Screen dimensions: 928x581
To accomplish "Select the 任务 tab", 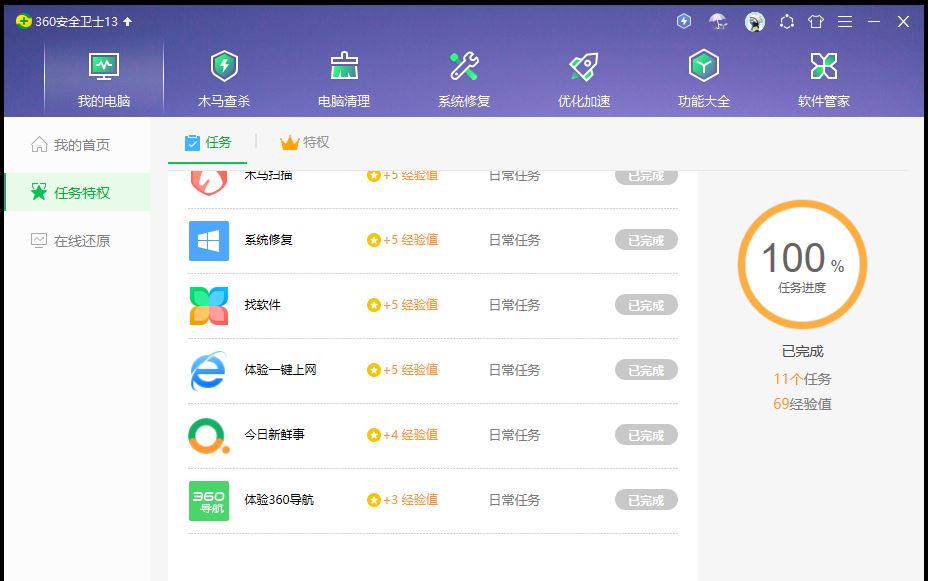I will [207, 142].
